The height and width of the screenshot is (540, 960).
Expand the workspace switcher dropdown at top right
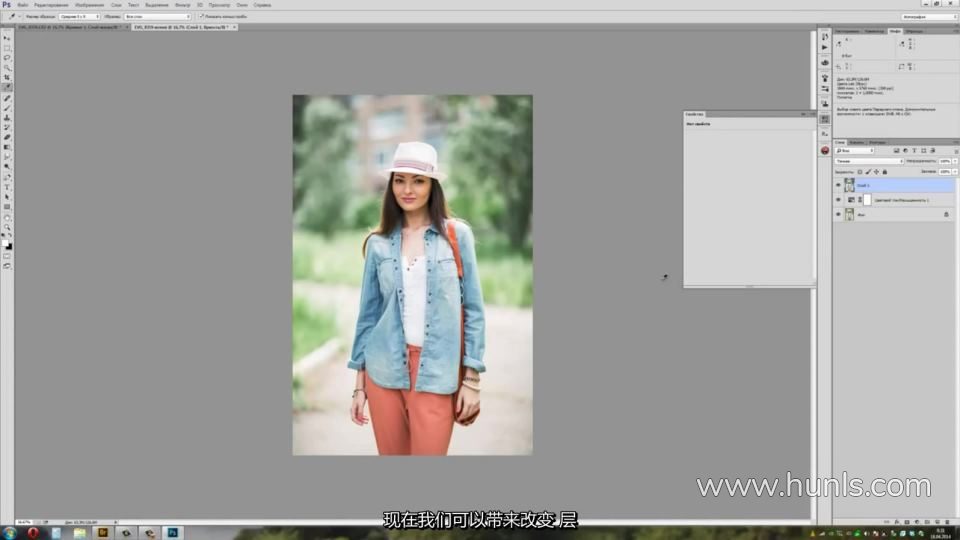[928, 16]
